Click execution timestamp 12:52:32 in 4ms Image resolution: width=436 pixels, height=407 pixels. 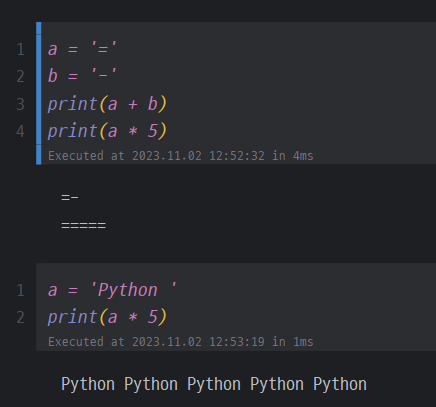(x=180, y=156)
